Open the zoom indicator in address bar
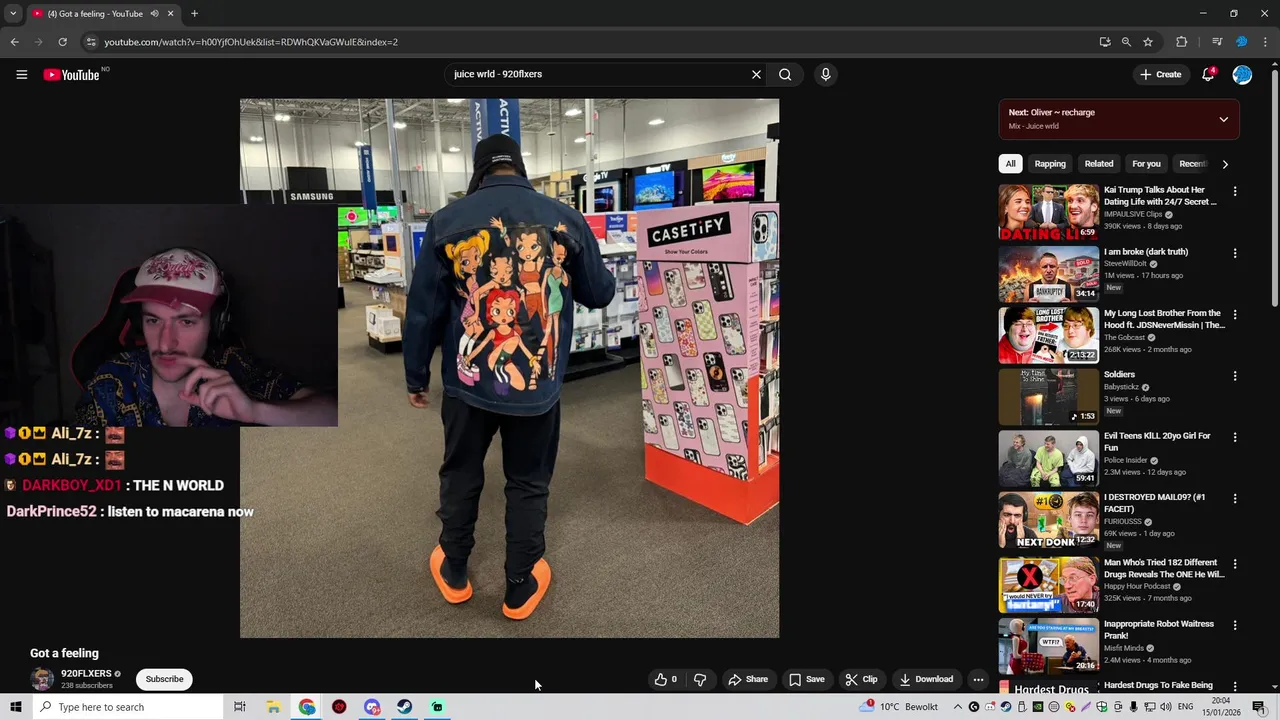The image size is (1280, 720). (1126, 42)
